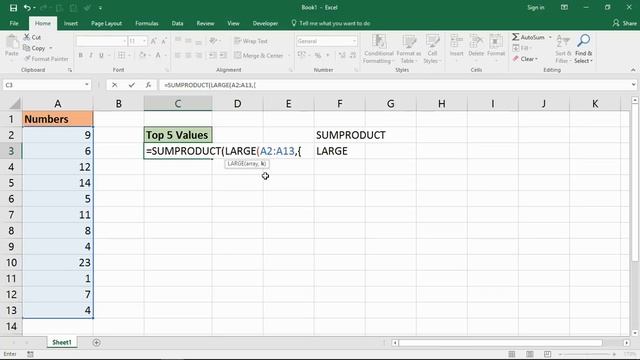Click cell F2 containing SUMPRODUCT

click(340, 135)
